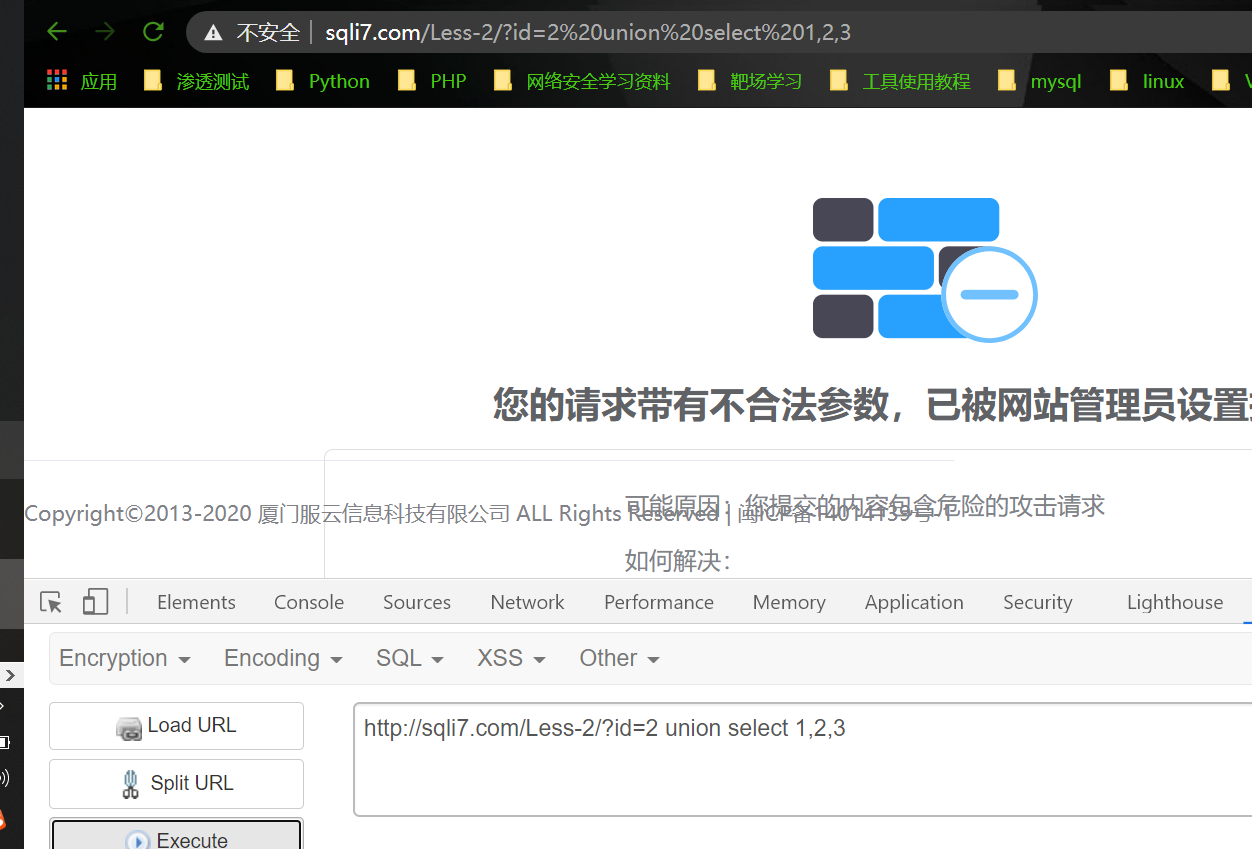The image size is (1252, 849).
Task: Click the Load URL button
Action: [x=176, y=726]
